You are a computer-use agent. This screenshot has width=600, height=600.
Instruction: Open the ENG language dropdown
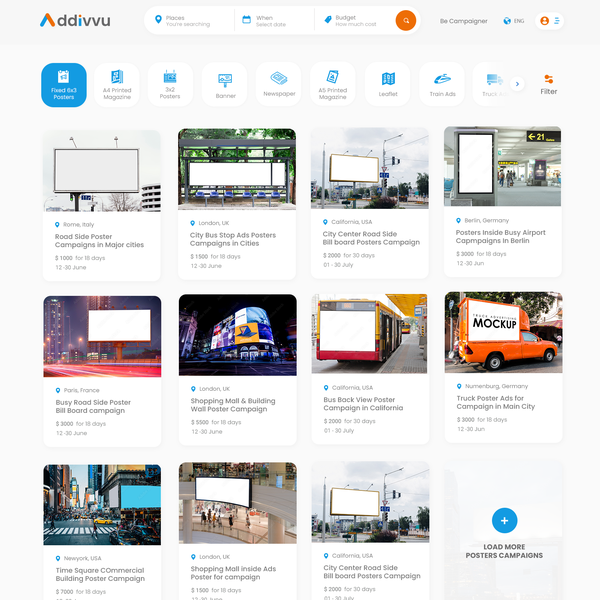coord(518,21)
